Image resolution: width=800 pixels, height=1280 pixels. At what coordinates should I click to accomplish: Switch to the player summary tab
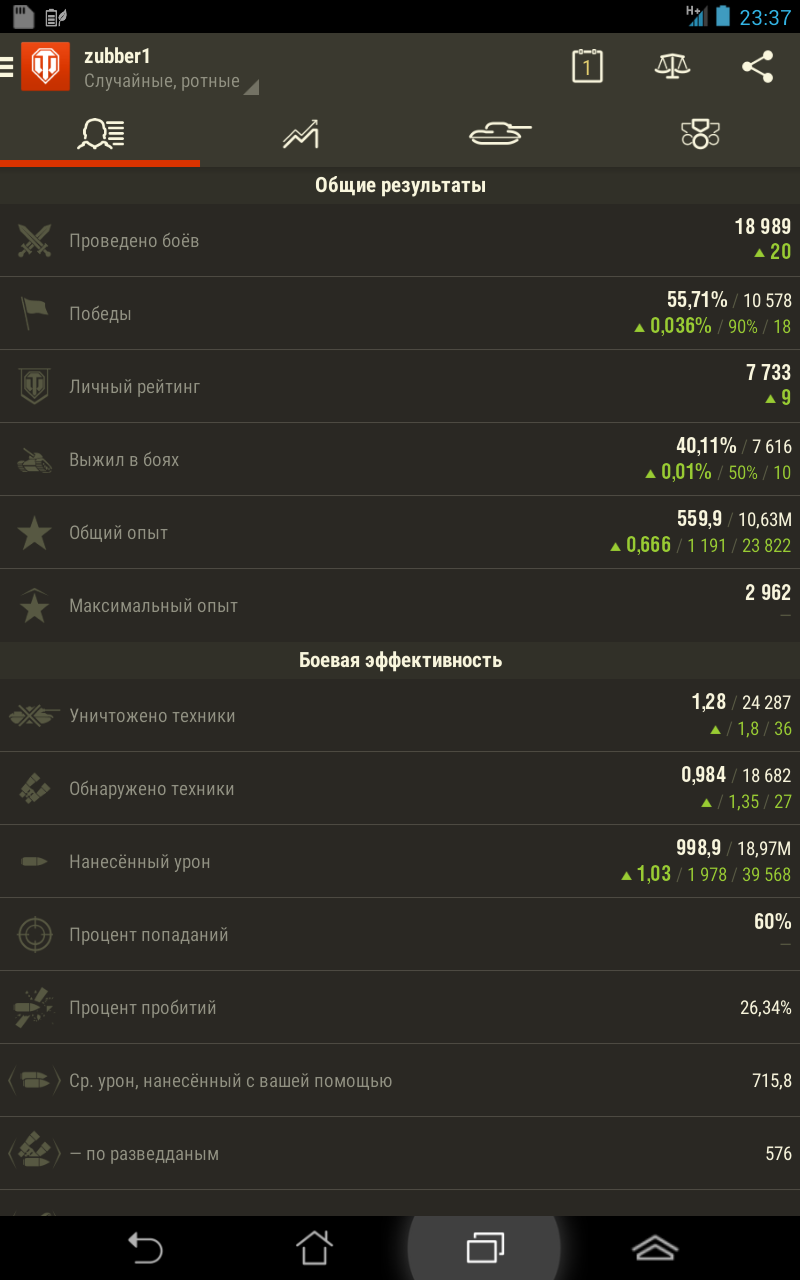click(x=100, y=134)
